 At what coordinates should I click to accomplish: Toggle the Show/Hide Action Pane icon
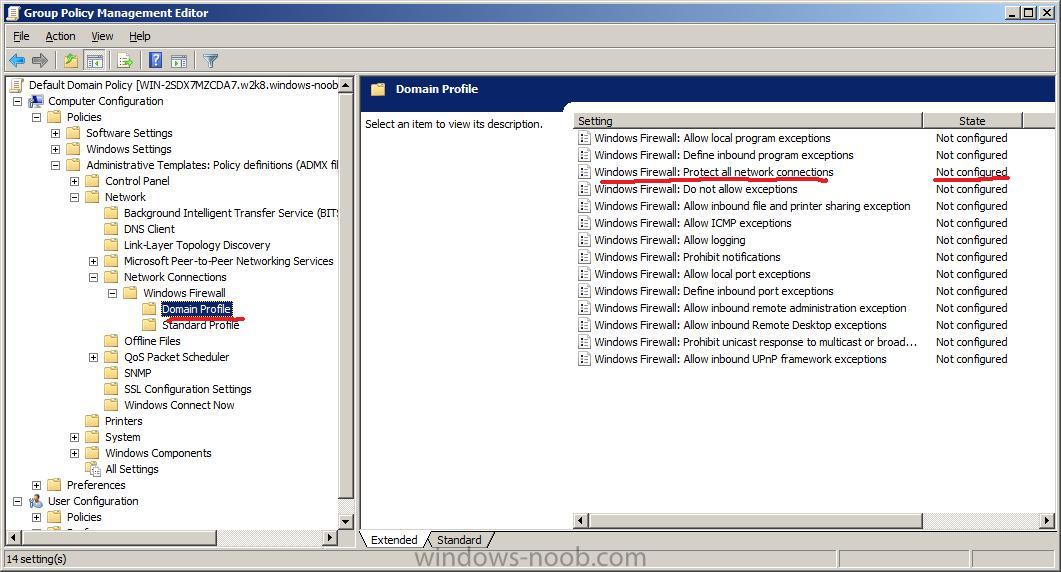point(179,61)
